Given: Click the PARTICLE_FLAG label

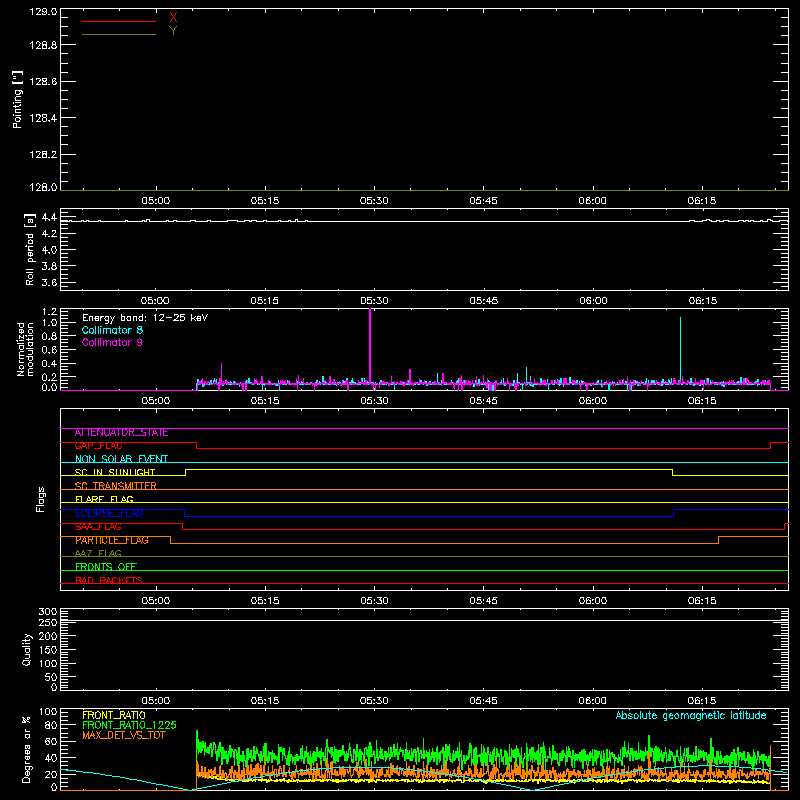Looking at the screenshot, I should point(112,540).
